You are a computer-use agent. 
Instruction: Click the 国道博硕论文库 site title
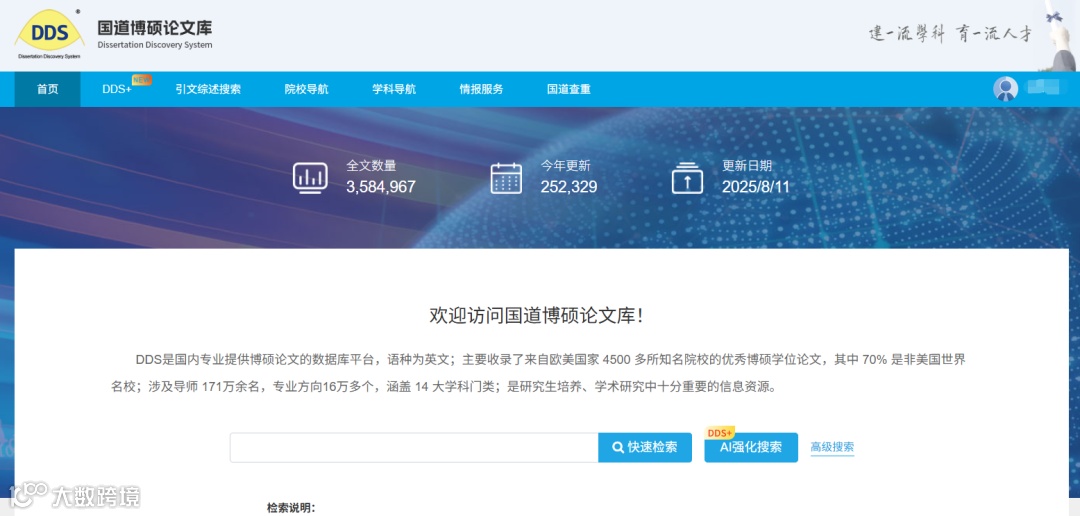tap(154, 28)
